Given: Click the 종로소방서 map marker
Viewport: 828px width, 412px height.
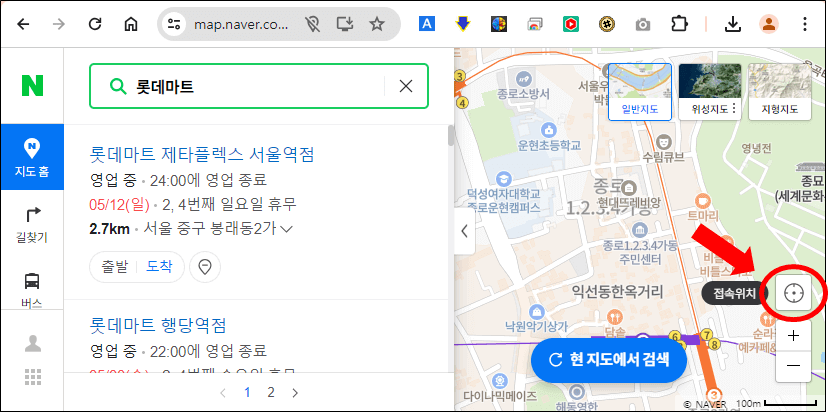Looking at the screenshot, I should tap(524, 78).
